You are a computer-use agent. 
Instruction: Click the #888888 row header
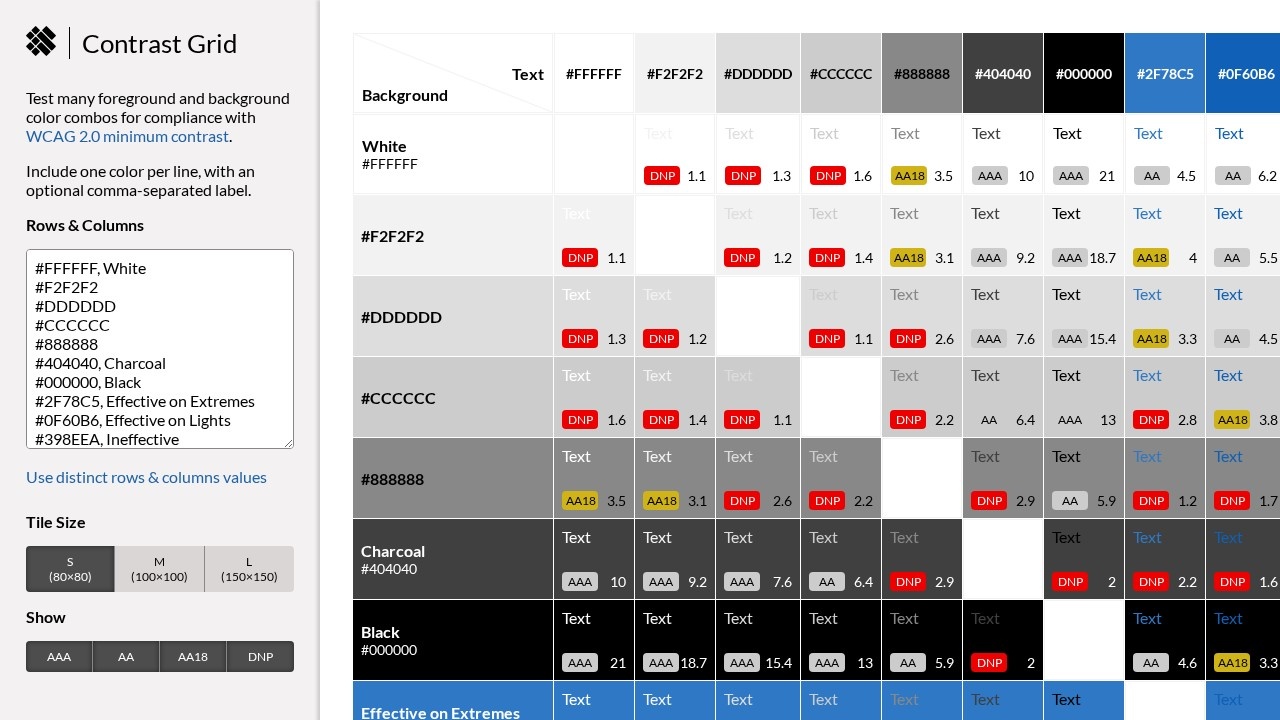pos(453,478)
